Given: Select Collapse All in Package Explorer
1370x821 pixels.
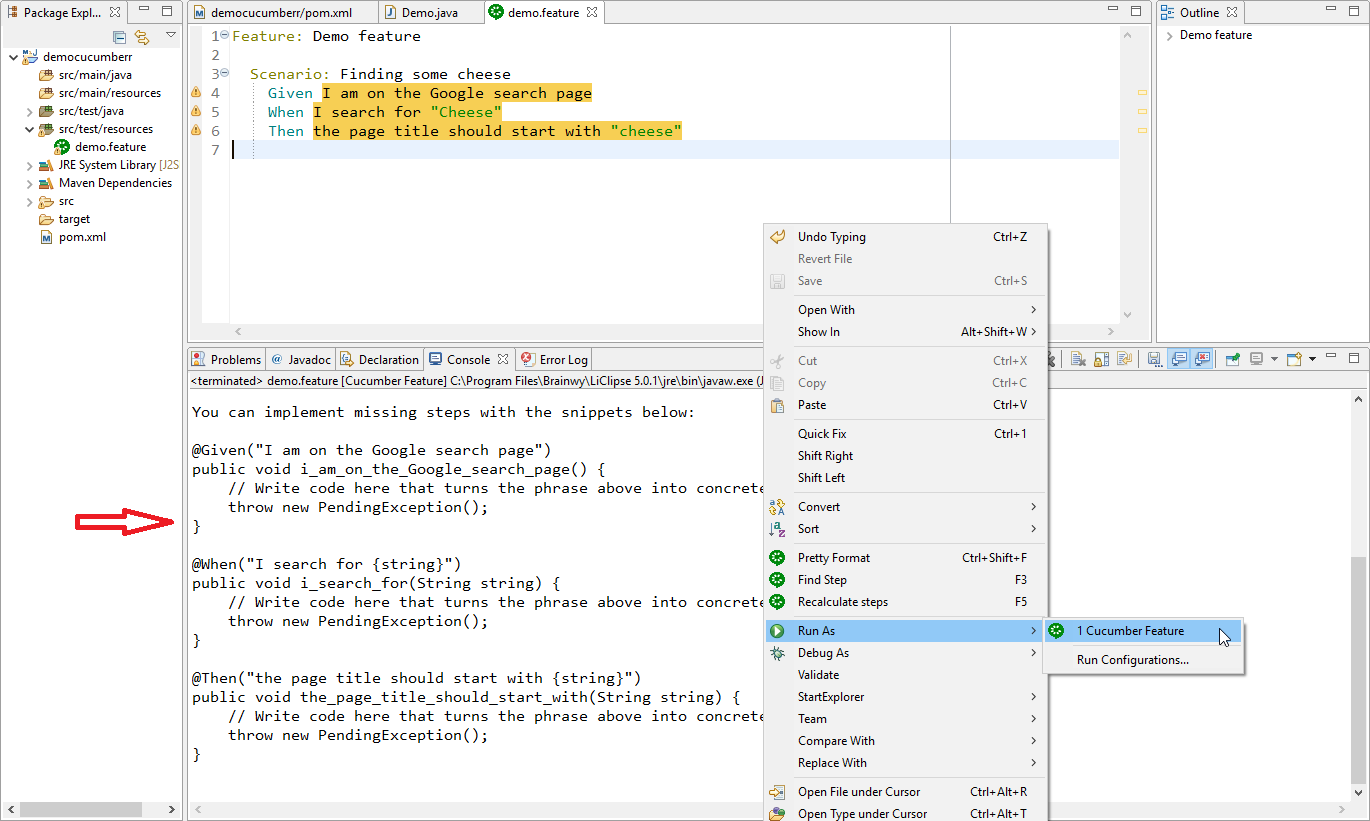Looking at the screenshot, I should (119, 36).
